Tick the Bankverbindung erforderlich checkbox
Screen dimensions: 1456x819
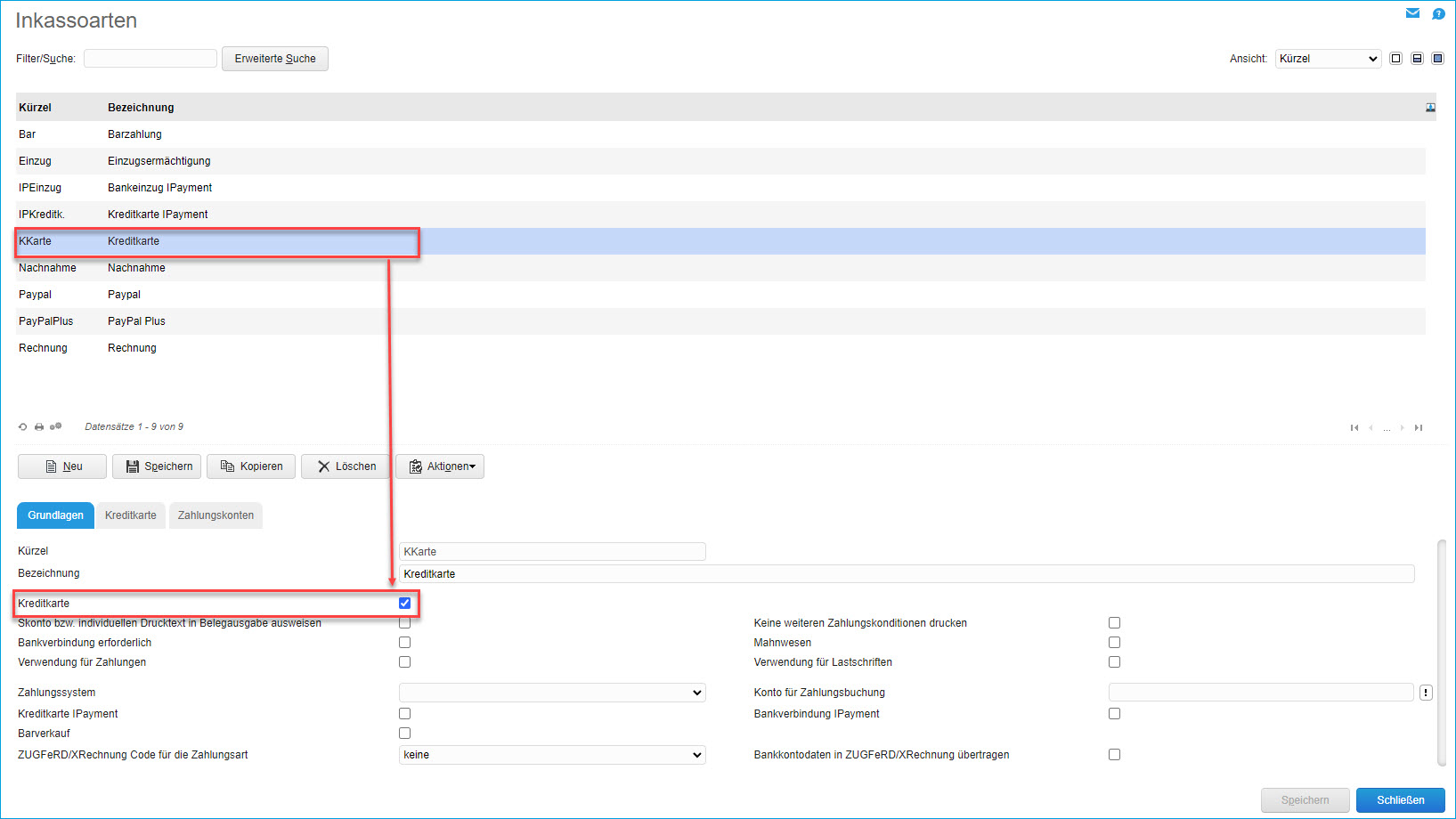(x=404, y=643)
